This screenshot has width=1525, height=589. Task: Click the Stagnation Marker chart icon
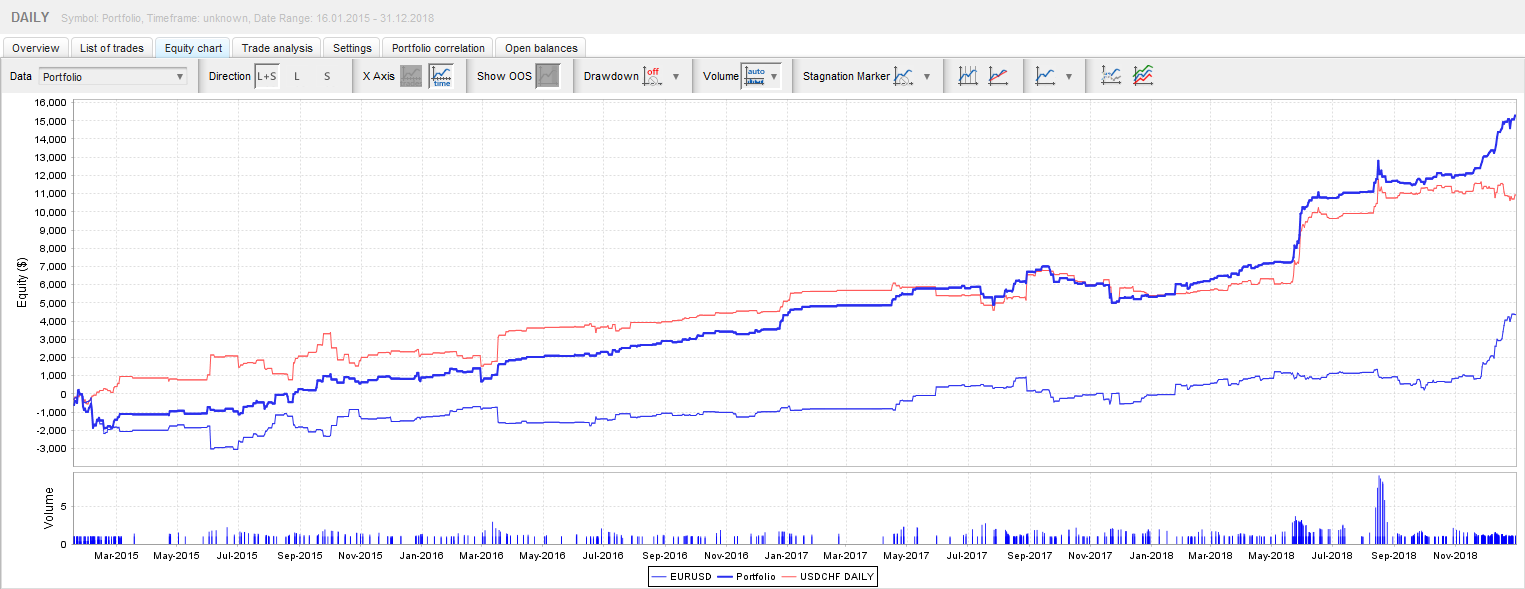(904, 76)
